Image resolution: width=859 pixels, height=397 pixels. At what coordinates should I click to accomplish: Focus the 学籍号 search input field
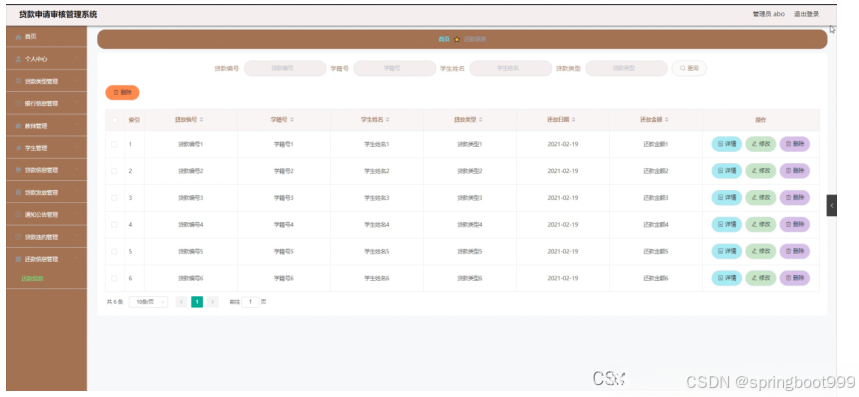point(395,68)
